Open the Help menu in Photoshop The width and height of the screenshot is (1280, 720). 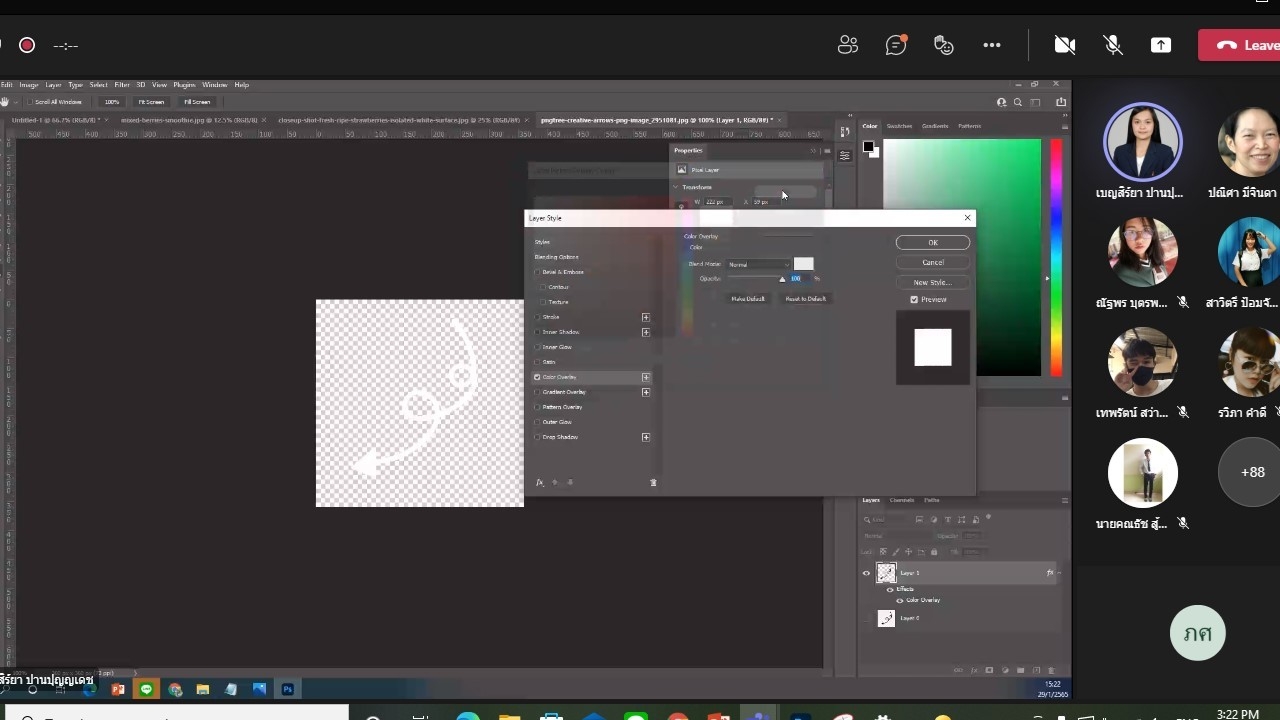241,85
